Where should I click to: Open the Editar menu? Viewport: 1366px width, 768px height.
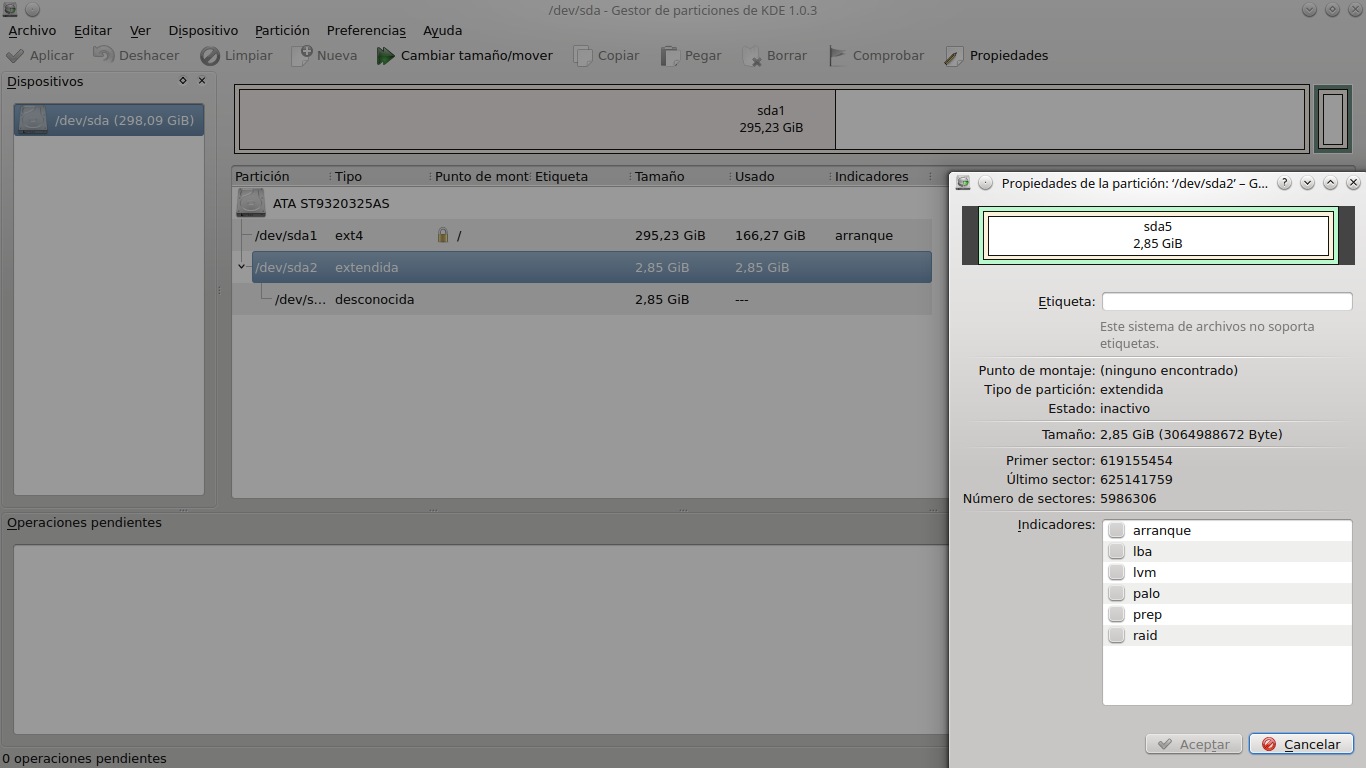coord(93,31)
